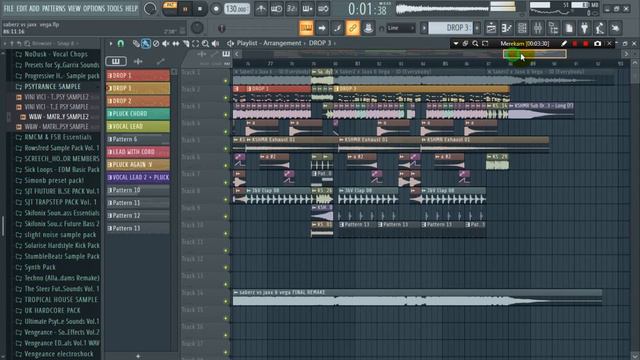Expand NoDusk - Vocal Chops folder
The image size is (640, 360).
tap(56, 54)
